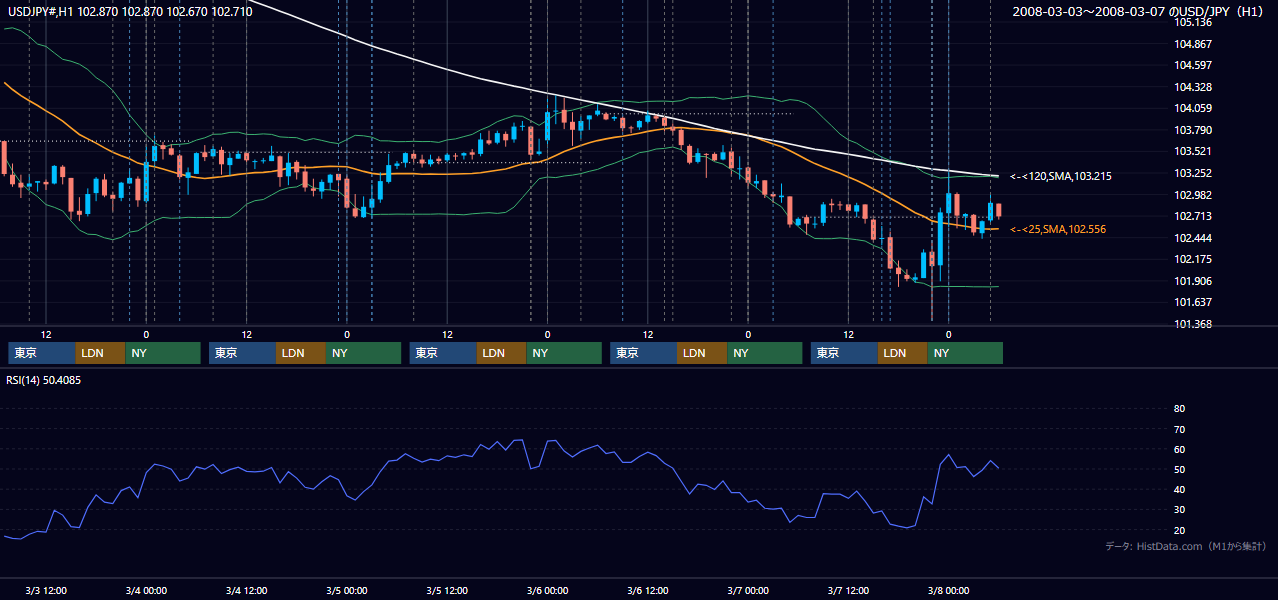The height and width of the screenshot is (600, 1278).
Task: Click price axis label 103.521
Action: click(x=1193, y=151)
